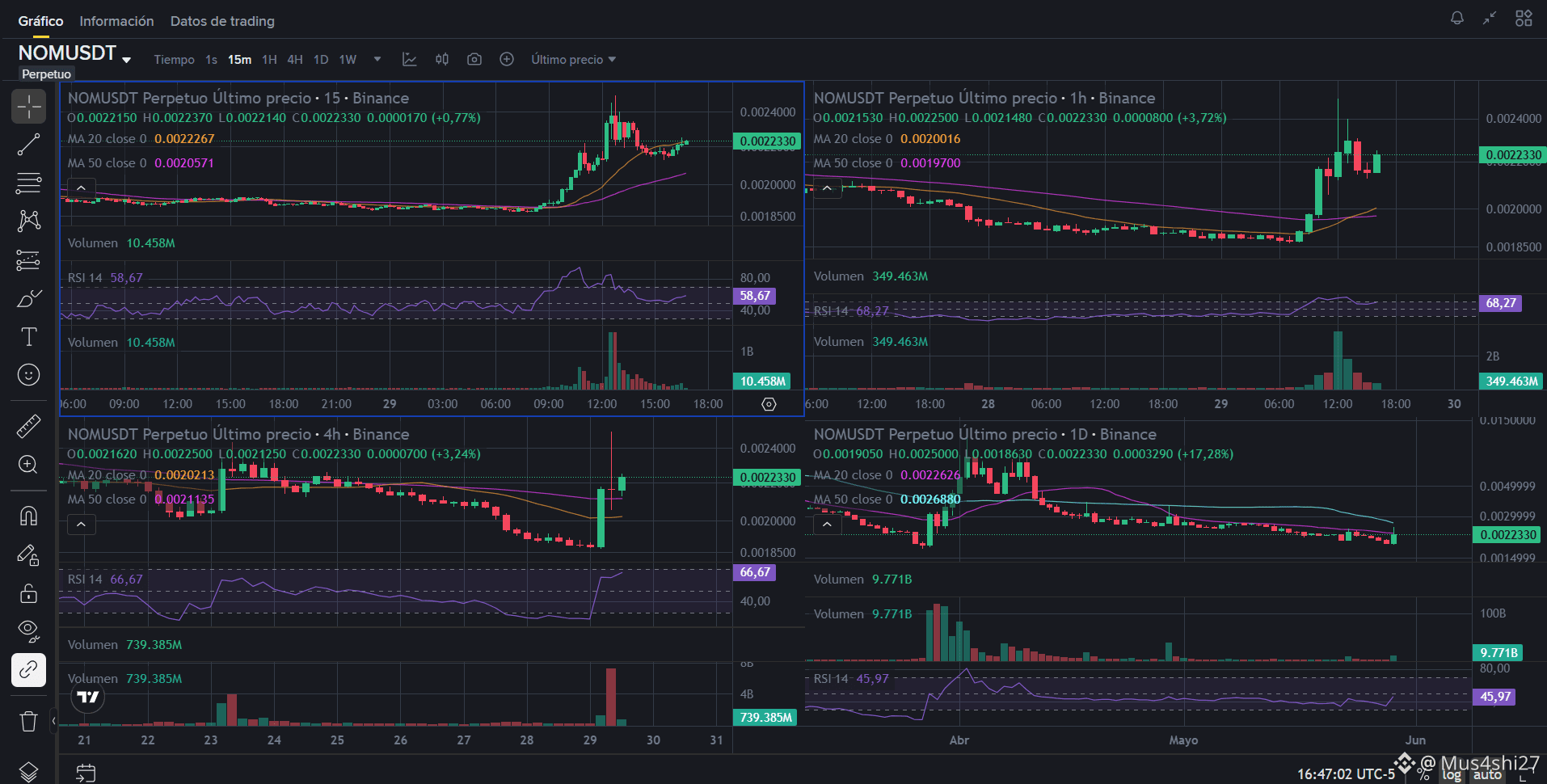Viewport: 1547px width, 784px height.
Task: Take a chart snapshot with camera icon
Action: pos(474,59)
